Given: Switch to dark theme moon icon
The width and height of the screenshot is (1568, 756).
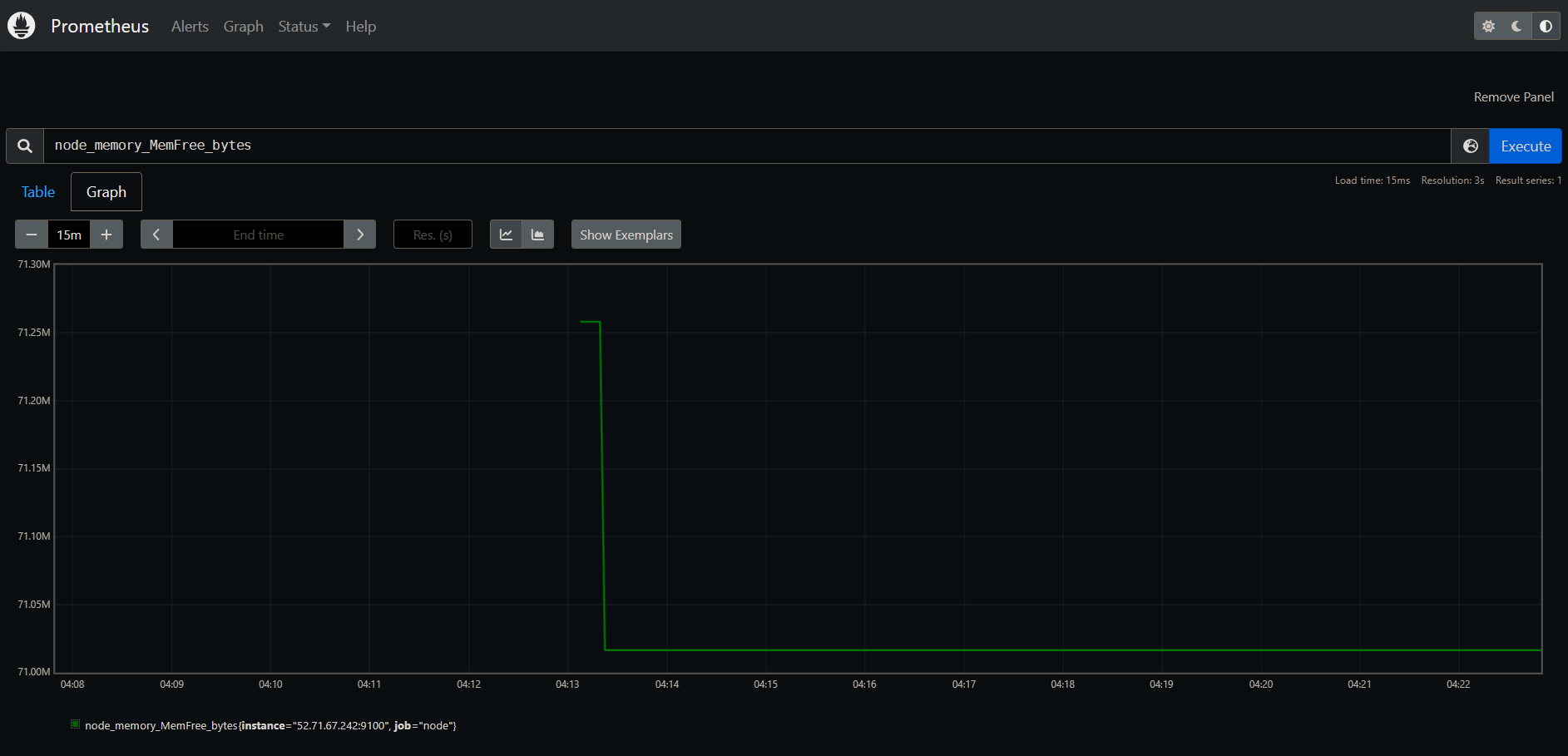Looking at the screenshot, I should [x=1516, y=26].
